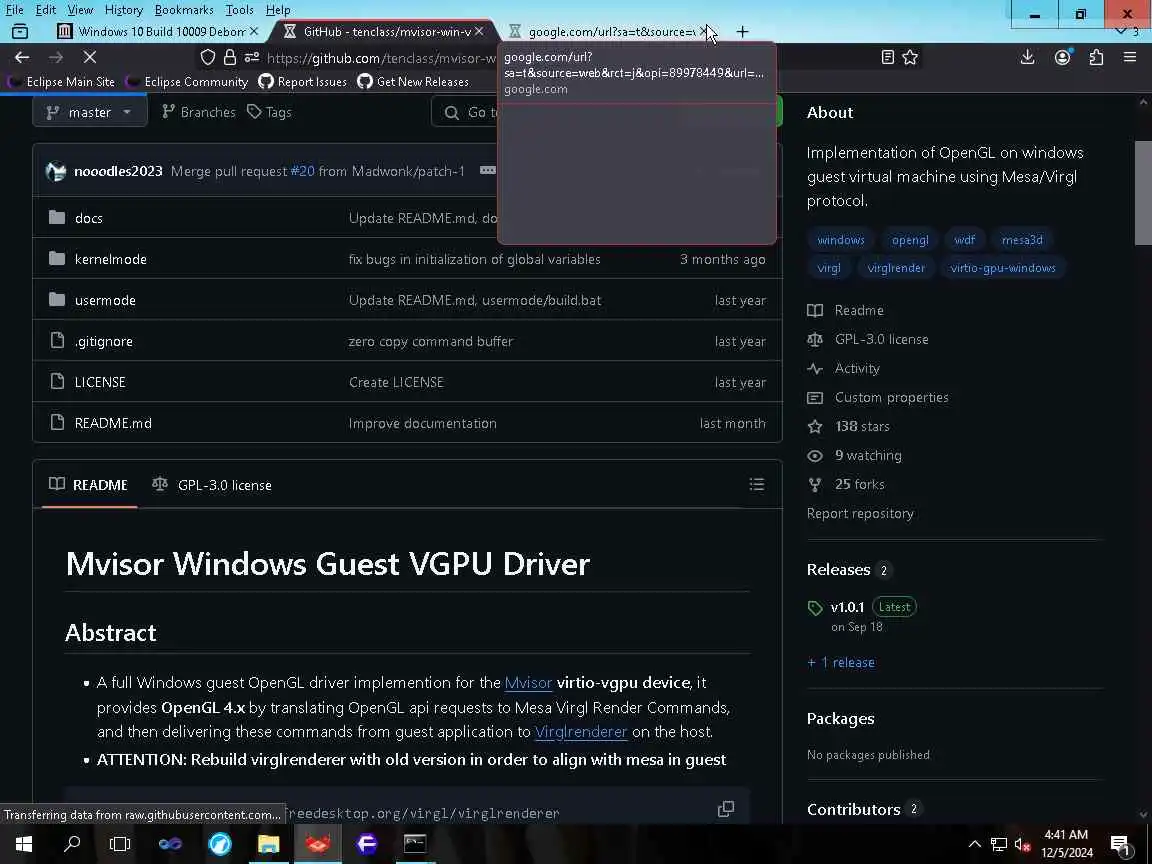Image resolution: width=1152 pixels, height=864 pixels.
Task: Open the View menu
Action: (x=80, y=10)
